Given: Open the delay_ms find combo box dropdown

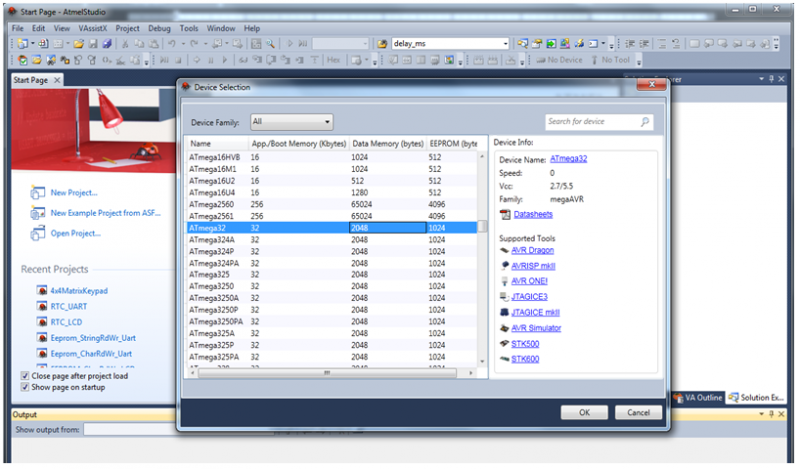Looking at the screenshot, I should pos(505,44).
